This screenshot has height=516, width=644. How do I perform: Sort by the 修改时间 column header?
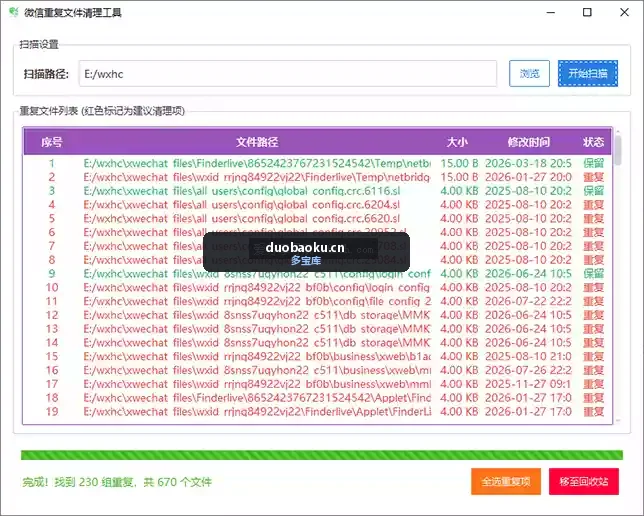[x=529, y=142]
